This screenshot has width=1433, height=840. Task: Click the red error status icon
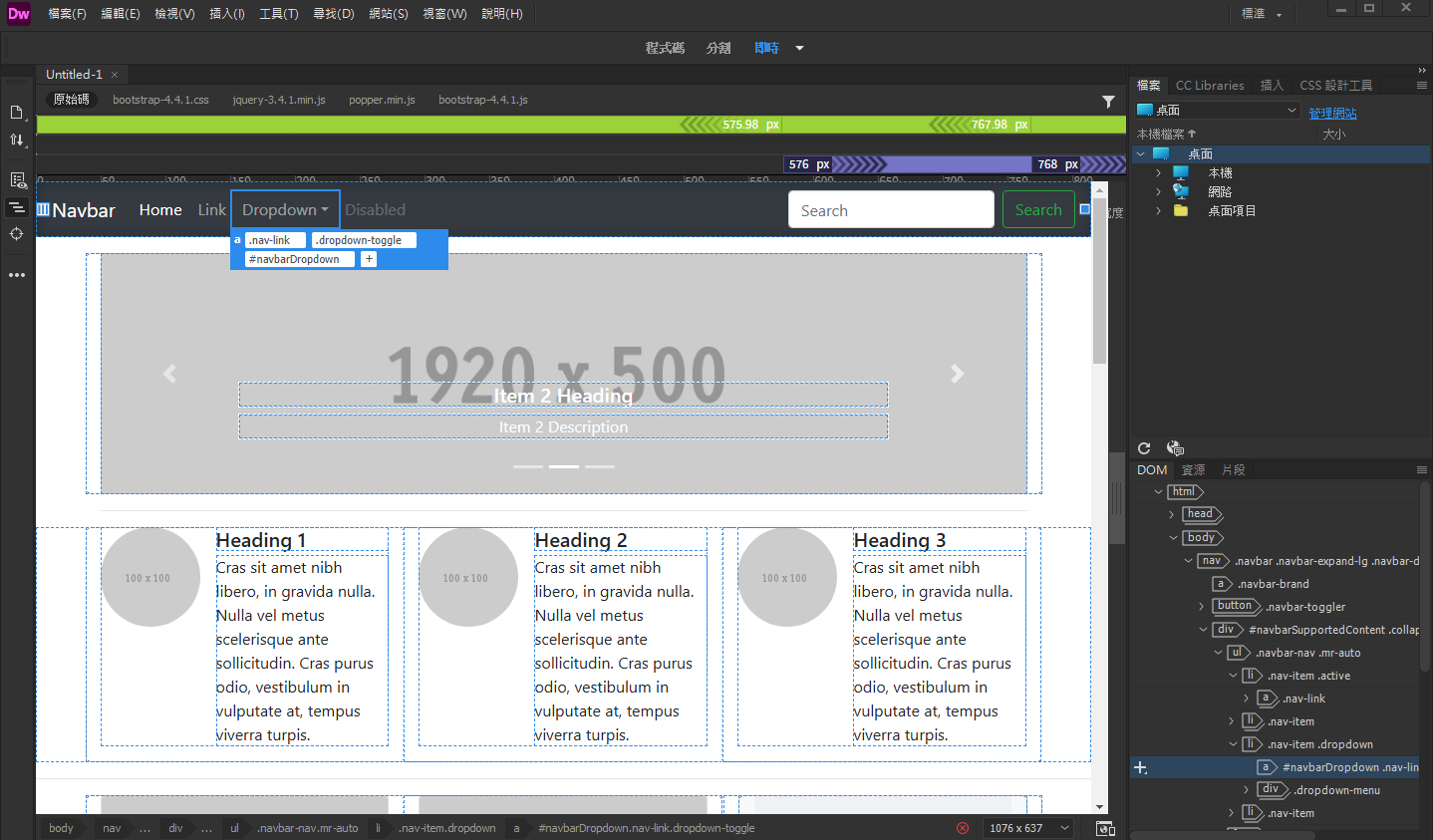coord(963,828)
